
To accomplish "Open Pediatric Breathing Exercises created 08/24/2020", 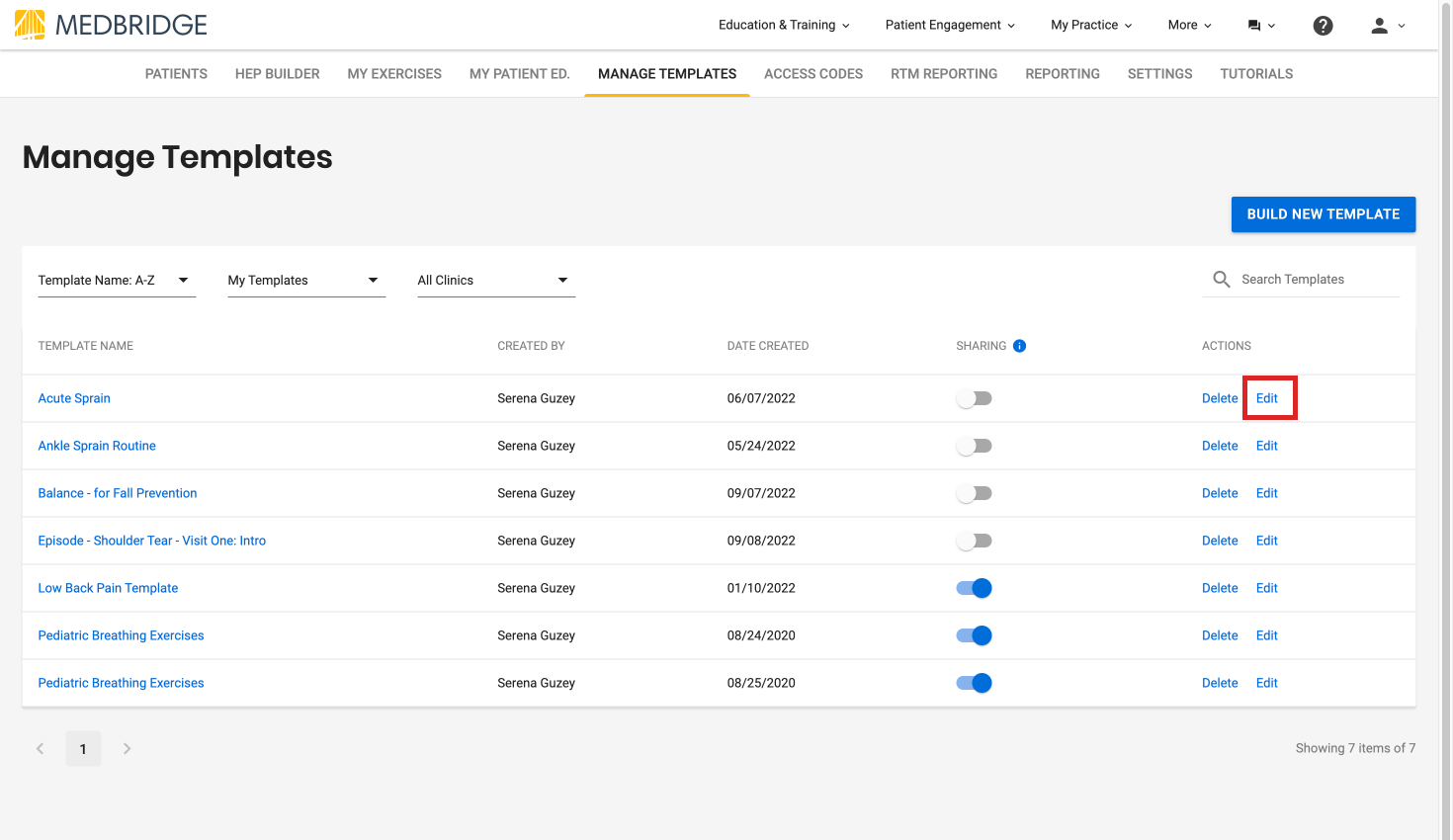I will coord(121,635).
